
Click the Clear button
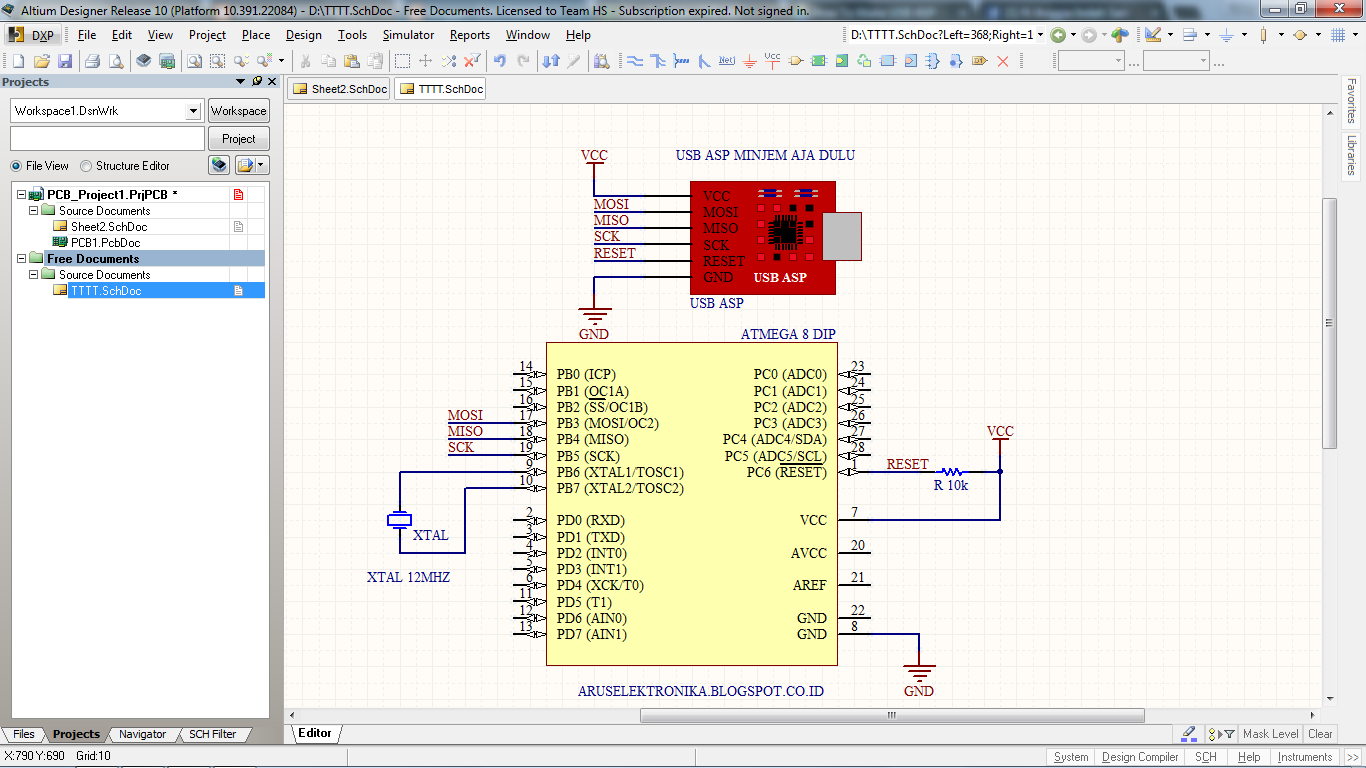click(x=1320, y=733)
